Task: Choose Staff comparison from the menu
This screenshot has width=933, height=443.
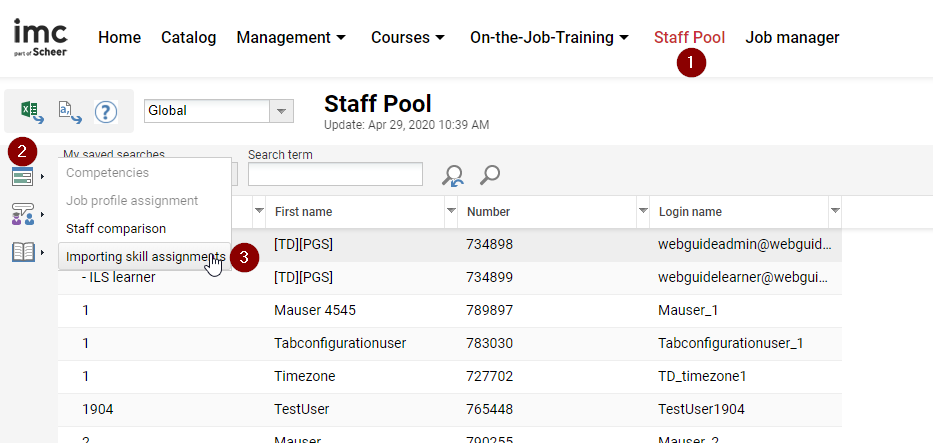Action: point(116,229)
